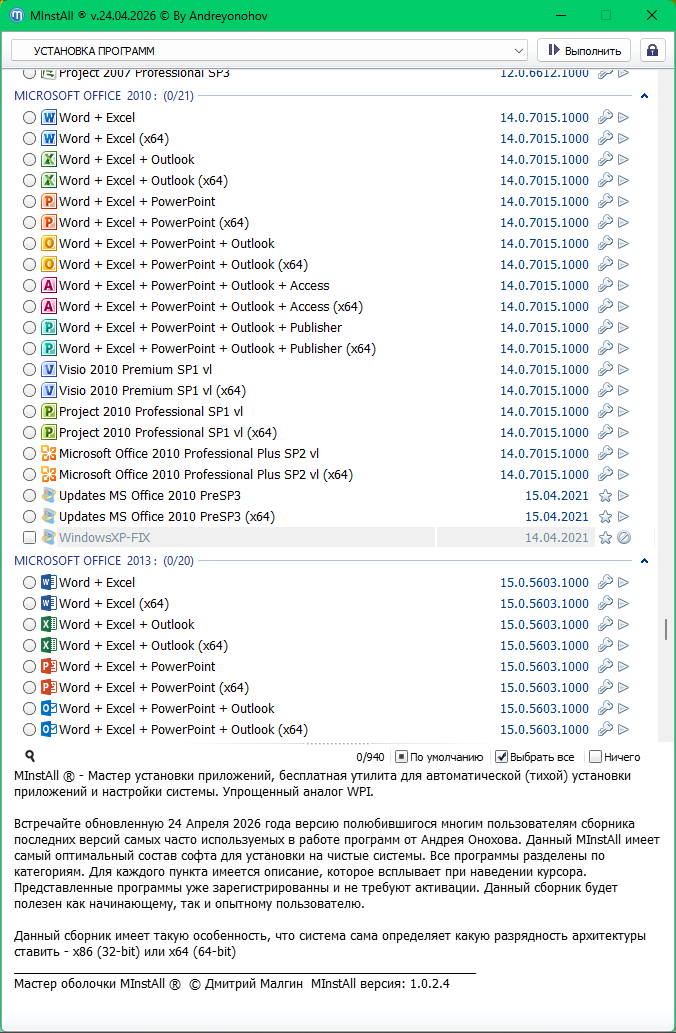The height and width of the screenshot is (1033, 676).
Task: Collapse the MICROSOFT OFFICE 2013 section
Action: tap(644, 561)
